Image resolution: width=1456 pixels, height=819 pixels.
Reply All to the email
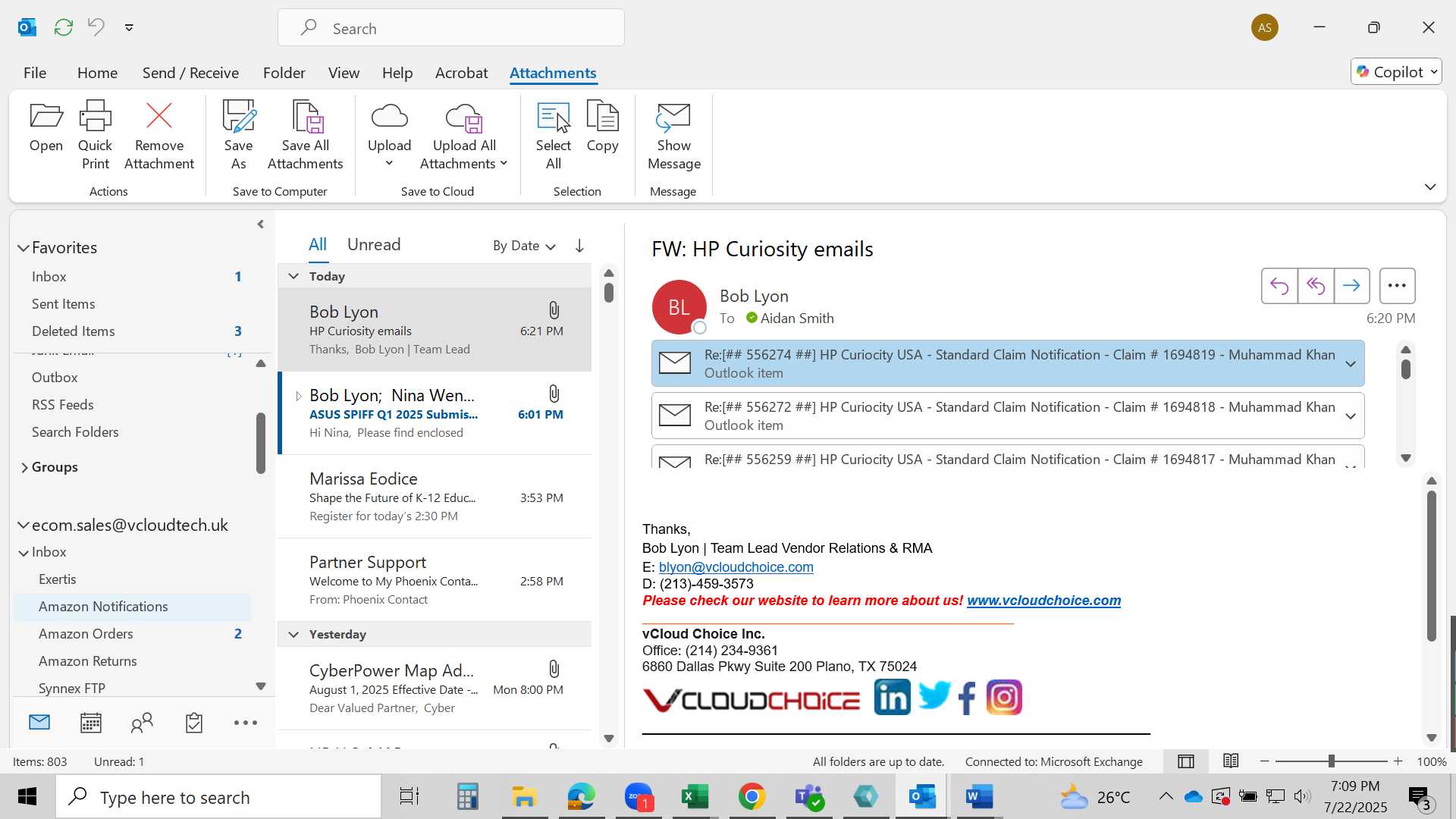tap(1316, 286)
